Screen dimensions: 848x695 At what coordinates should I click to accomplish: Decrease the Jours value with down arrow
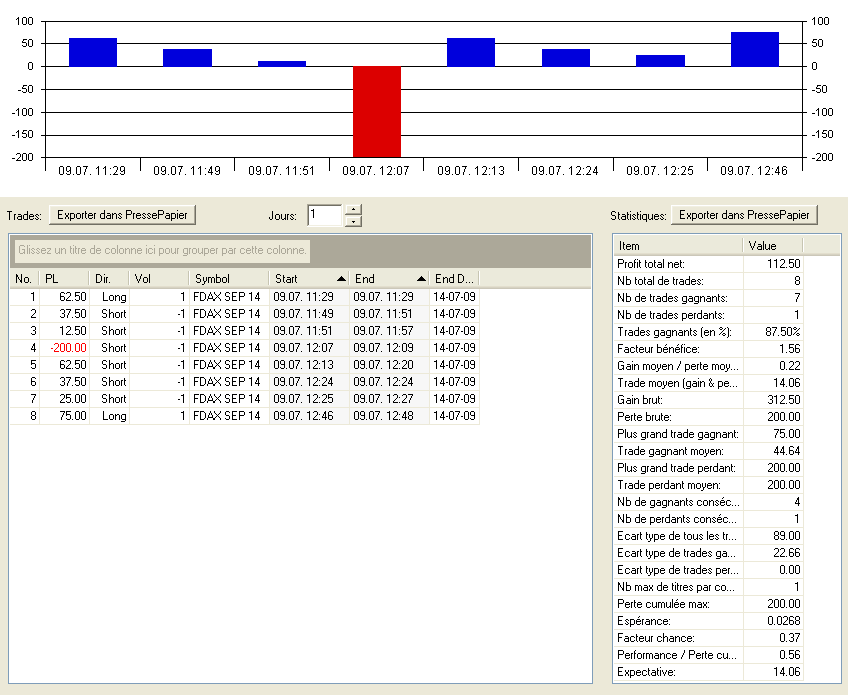pos(352,221)
